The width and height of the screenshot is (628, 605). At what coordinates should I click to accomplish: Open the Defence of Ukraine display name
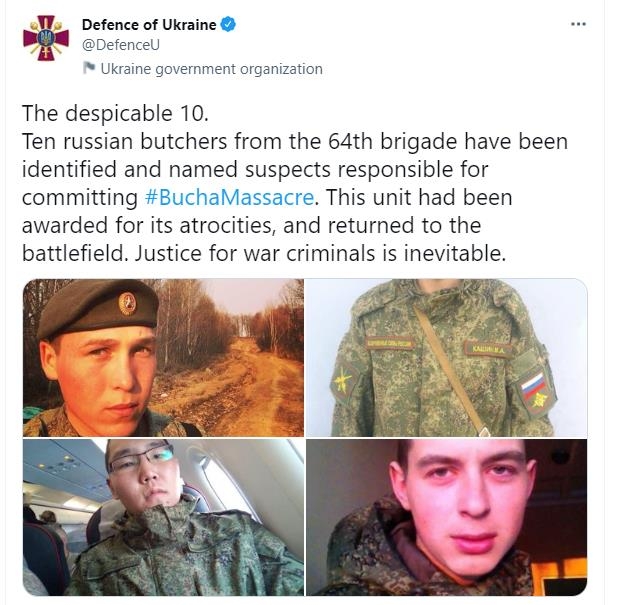pyautogui.click(x=149, y=25)
